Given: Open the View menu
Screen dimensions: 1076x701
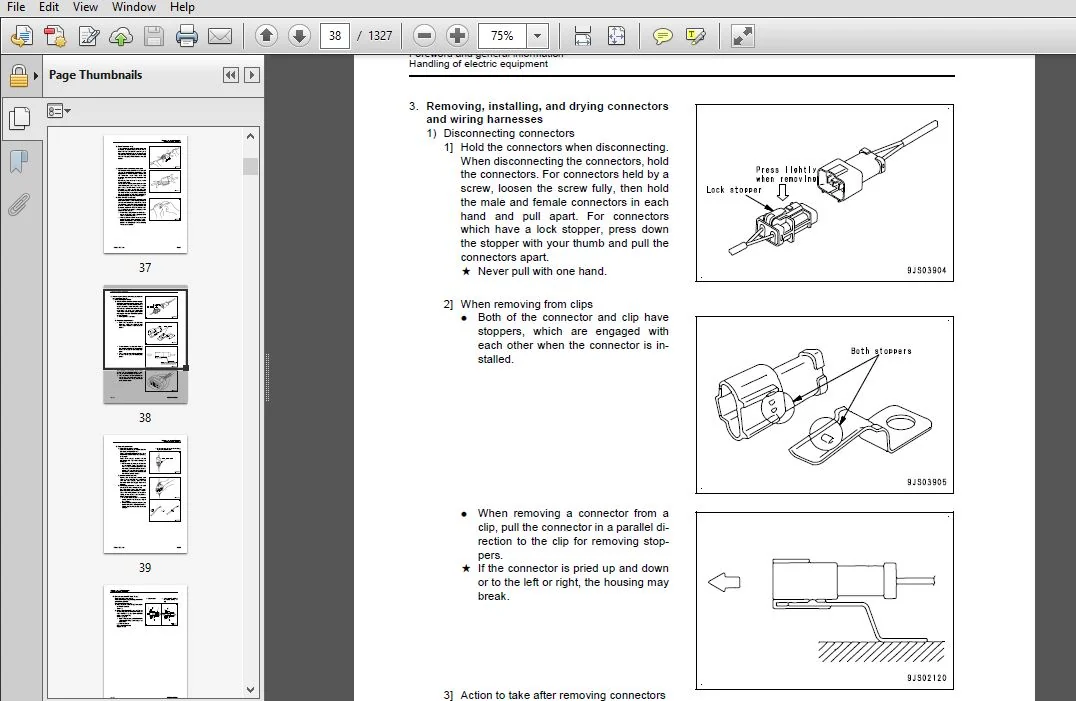Looking at the screenshot, I should point(84,7).
